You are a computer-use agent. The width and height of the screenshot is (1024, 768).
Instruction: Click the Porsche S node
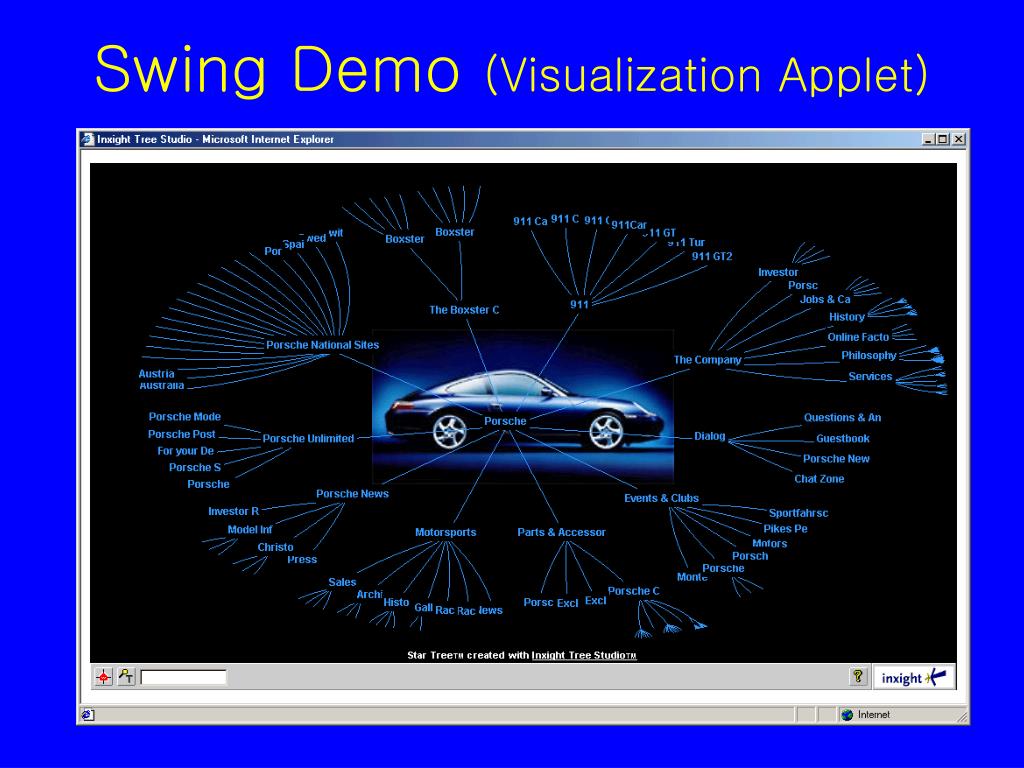click(195, 468)
